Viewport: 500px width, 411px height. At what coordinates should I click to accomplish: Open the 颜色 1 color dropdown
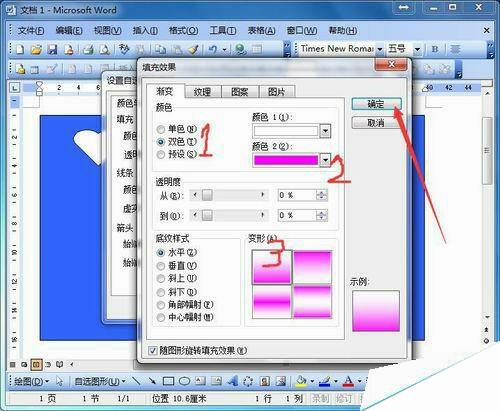point(325,131)
